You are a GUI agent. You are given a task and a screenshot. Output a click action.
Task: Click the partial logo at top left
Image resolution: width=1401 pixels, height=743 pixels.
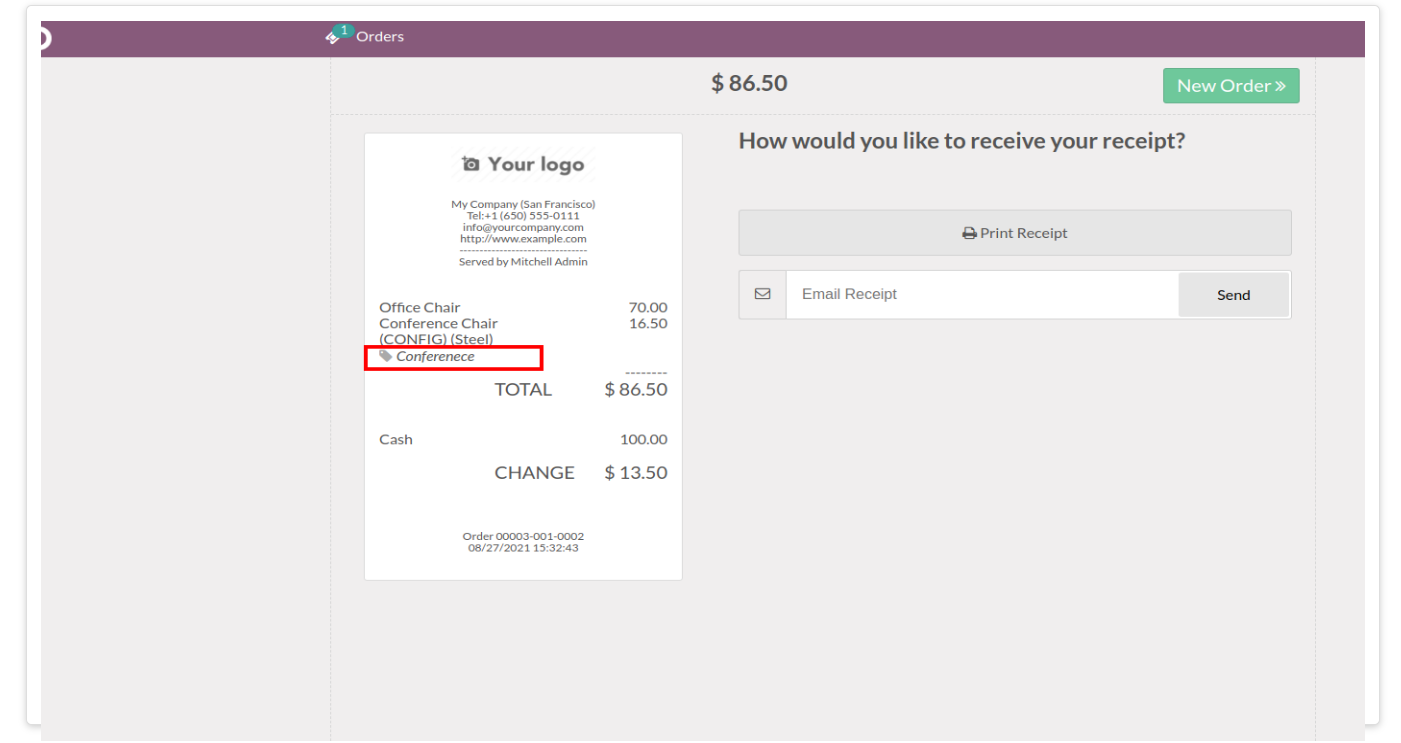pos(45,38)
